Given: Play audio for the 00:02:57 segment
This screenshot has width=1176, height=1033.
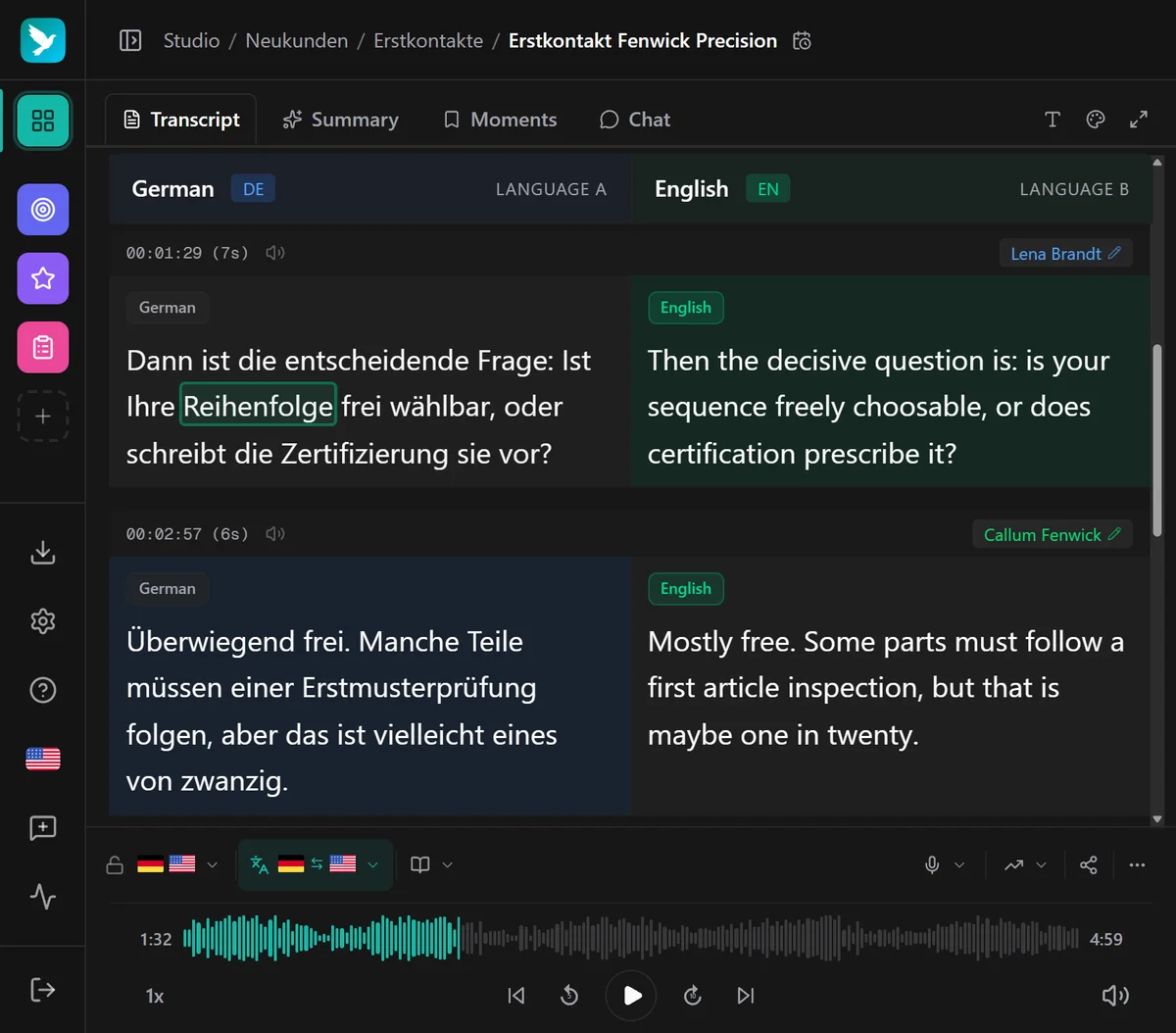Looking at the screenshot, I should pyautogui.click(x=275, y=534).
